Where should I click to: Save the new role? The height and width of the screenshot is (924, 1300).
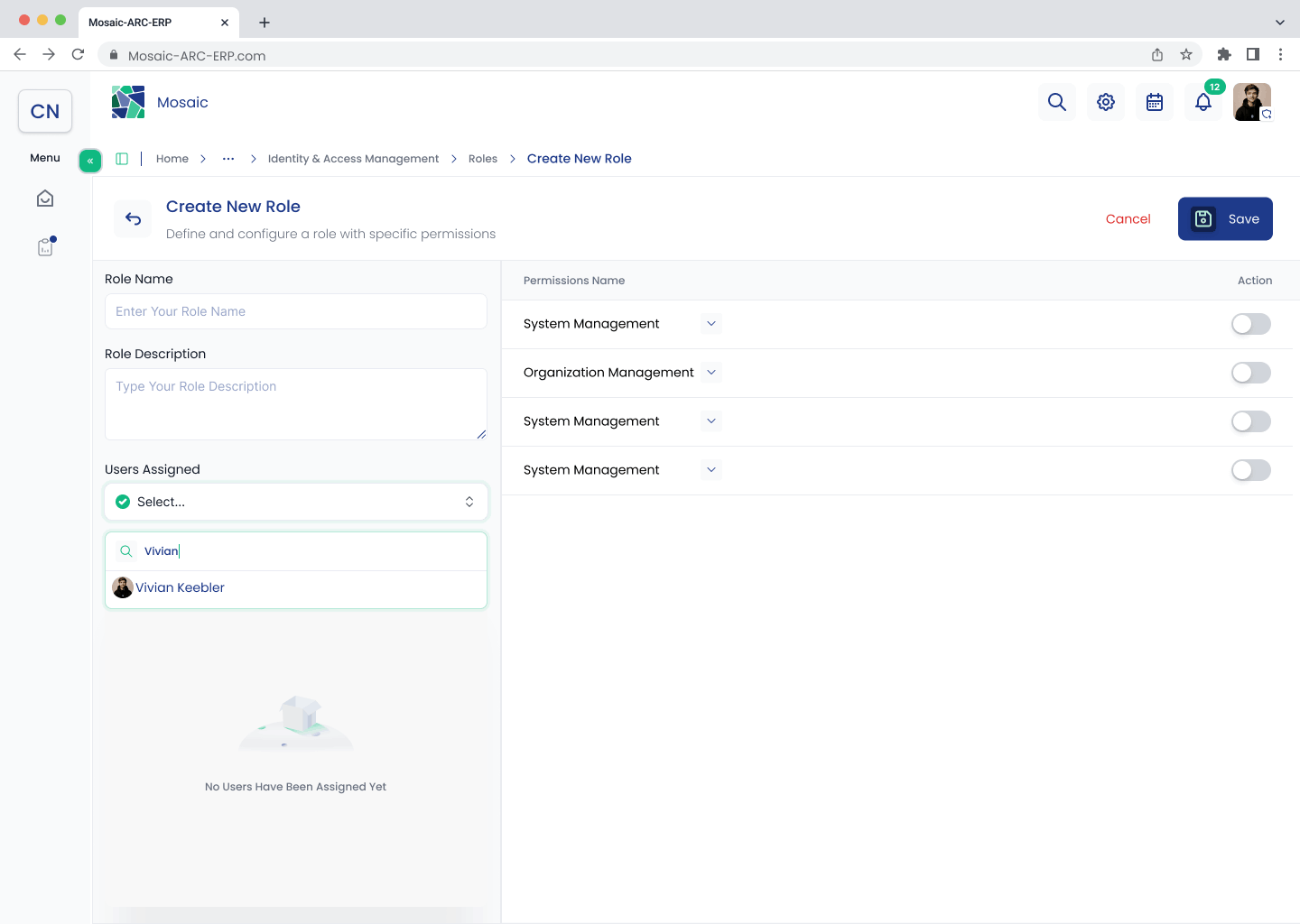1225,218
